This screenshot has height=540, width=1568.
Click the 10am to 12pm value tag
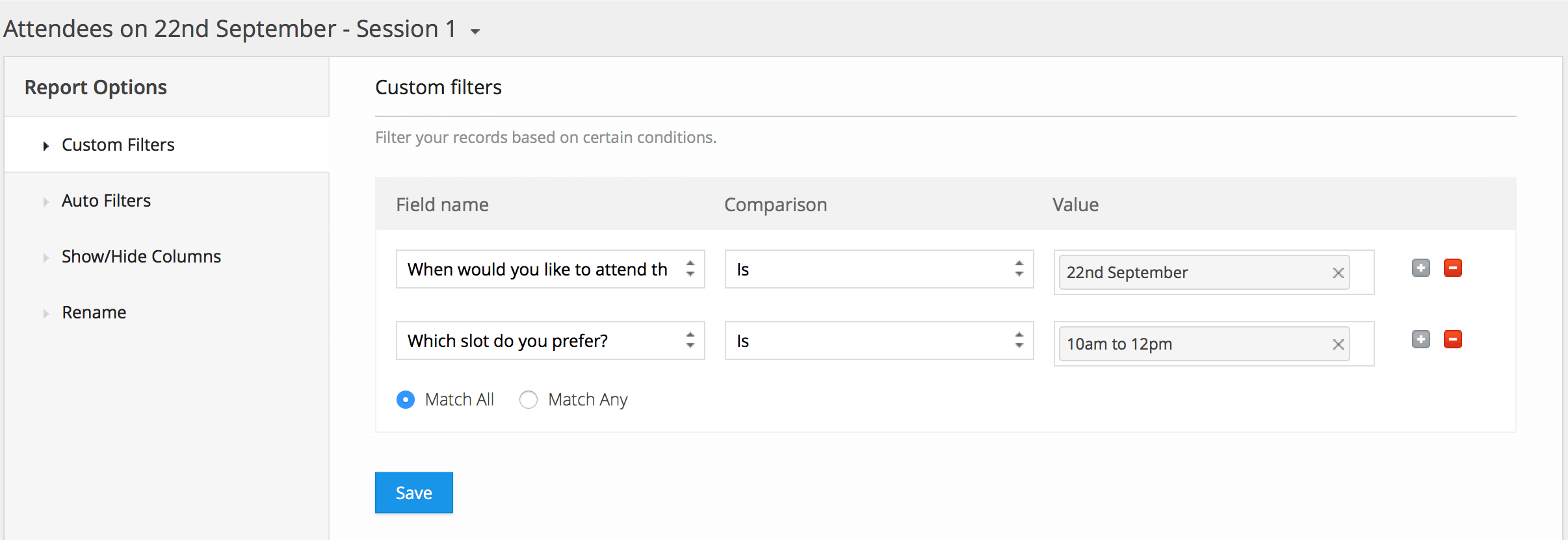click(x=1204, y=344)
